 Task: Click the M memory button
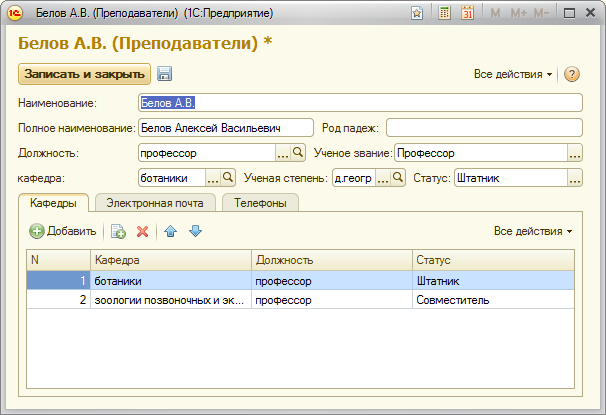click(x=495, y=14)
